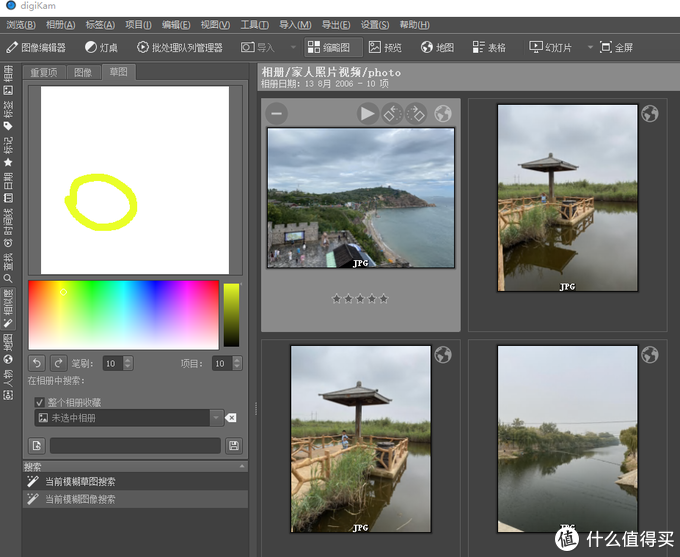Rotate the selected thumbnail left
The image size is (680, 557).
(x=392, y=114)
